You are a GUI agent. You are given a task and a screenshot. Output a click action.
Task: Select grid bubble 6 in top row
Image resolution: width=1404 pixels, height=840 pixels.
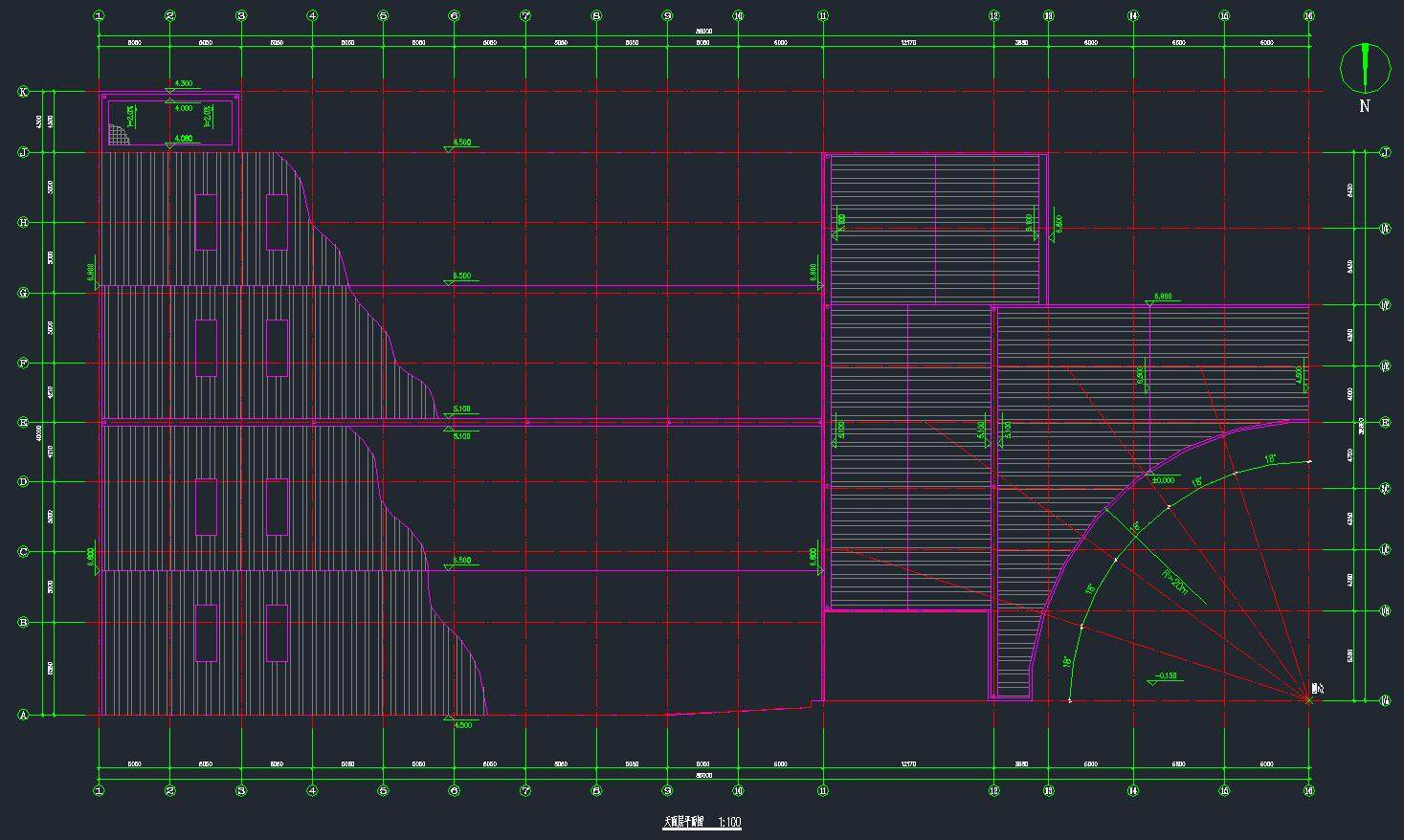point(454,15)
